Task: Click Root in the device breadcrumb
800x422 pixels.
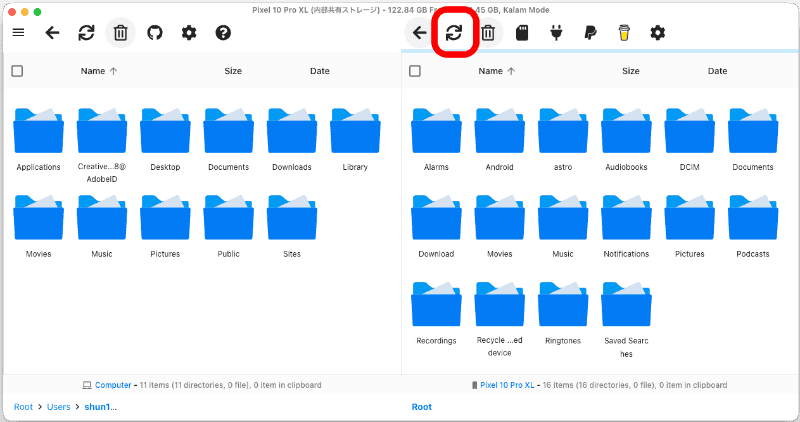Action: [421, 407]
